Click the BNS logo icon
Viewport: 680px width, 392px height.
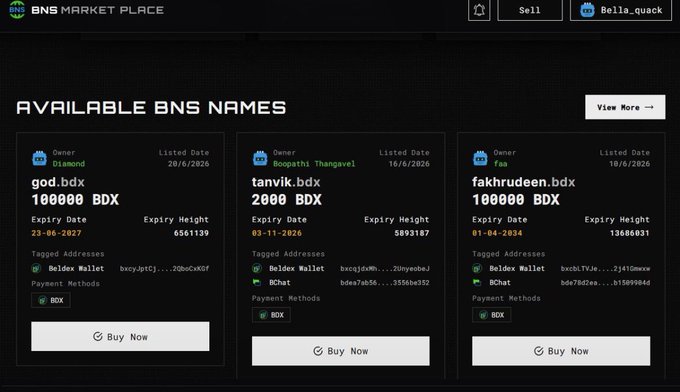(17, 9)
